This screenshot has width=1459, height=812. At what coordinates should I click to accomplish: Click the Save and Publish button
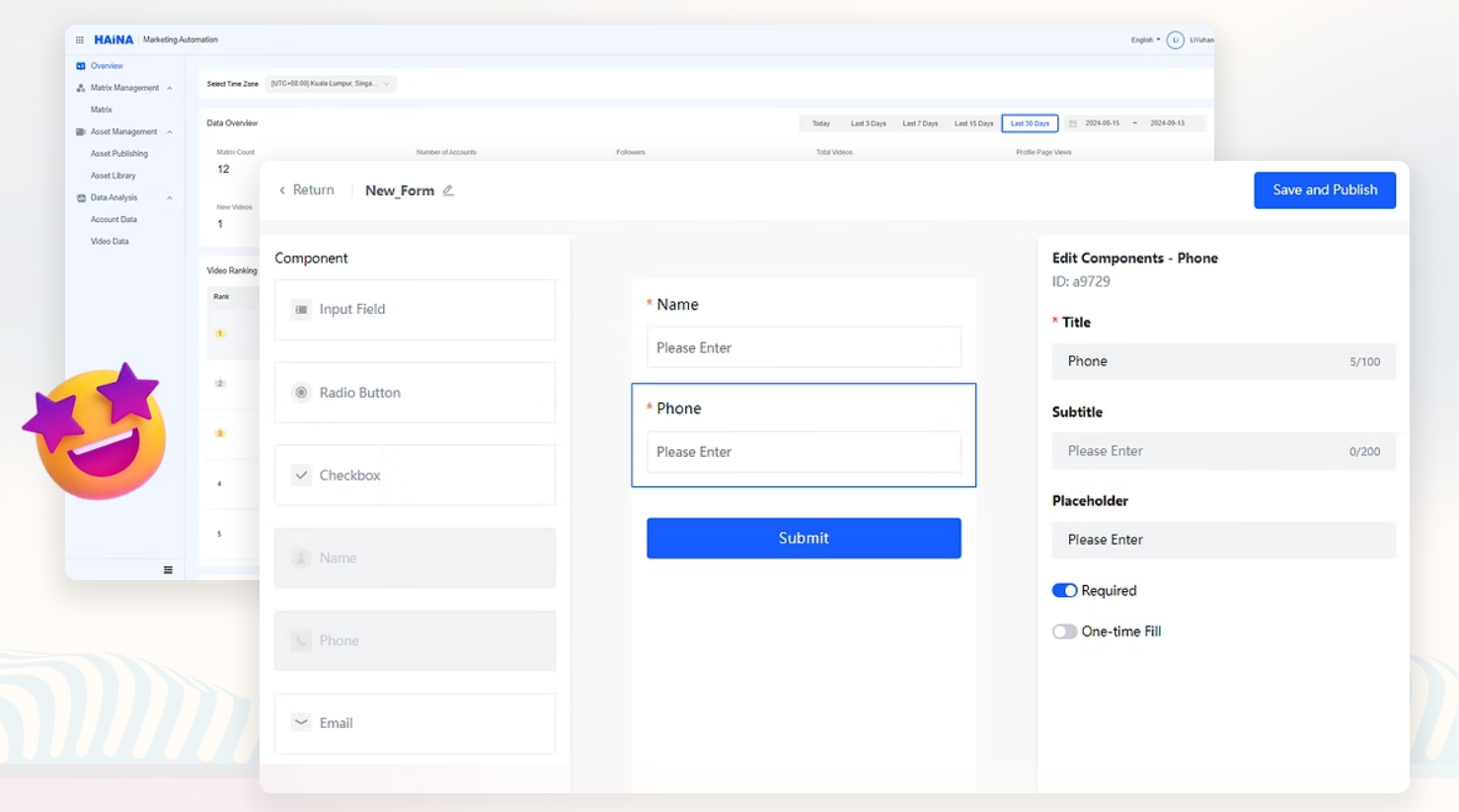pos(1324,190)
